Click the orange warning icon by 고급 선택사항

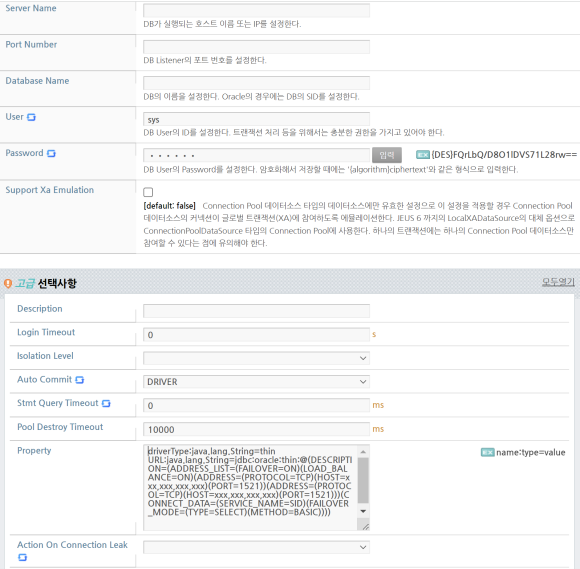8,284
